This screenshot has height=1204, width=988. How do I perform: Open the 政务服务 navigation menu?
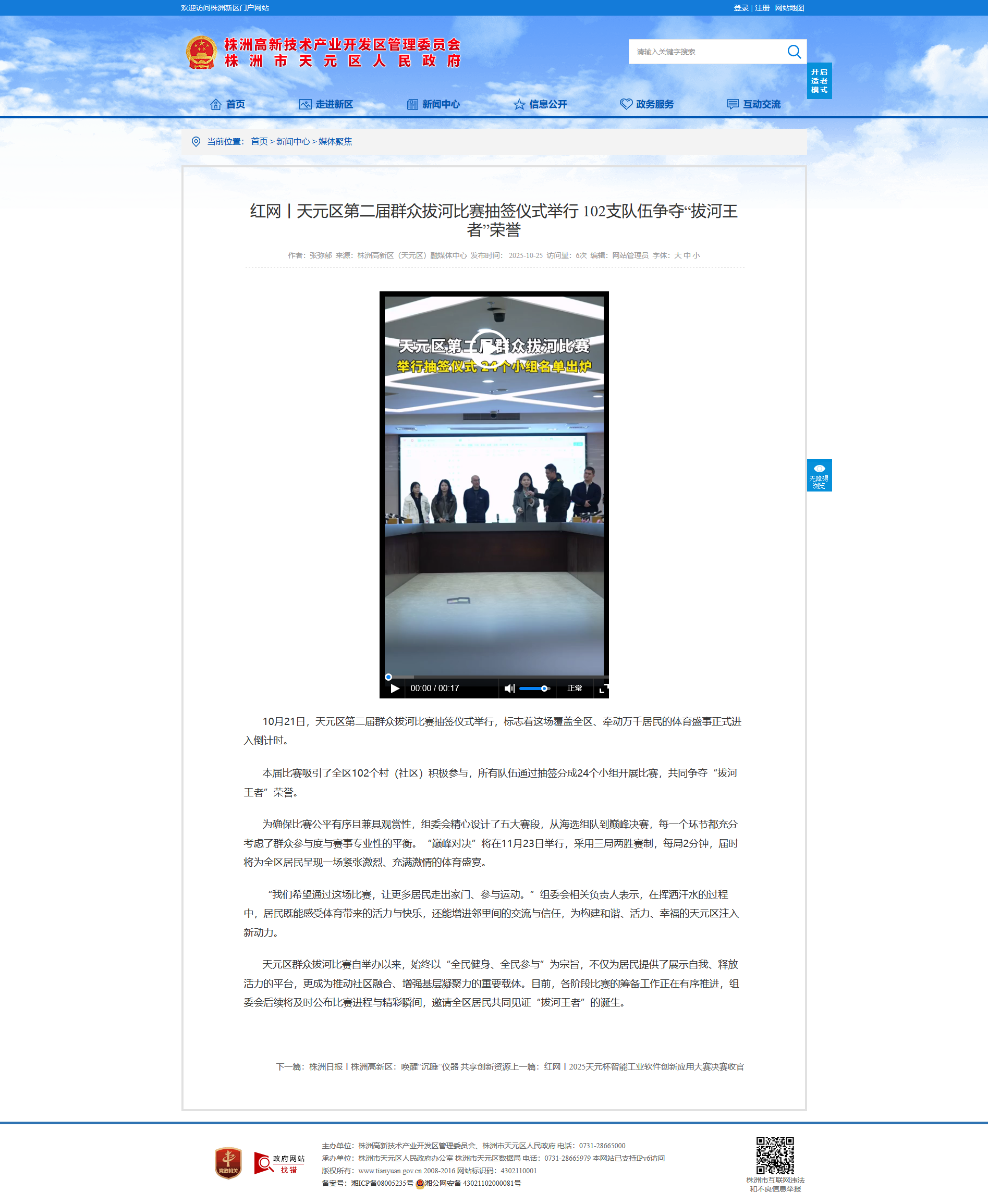point(647,104)
